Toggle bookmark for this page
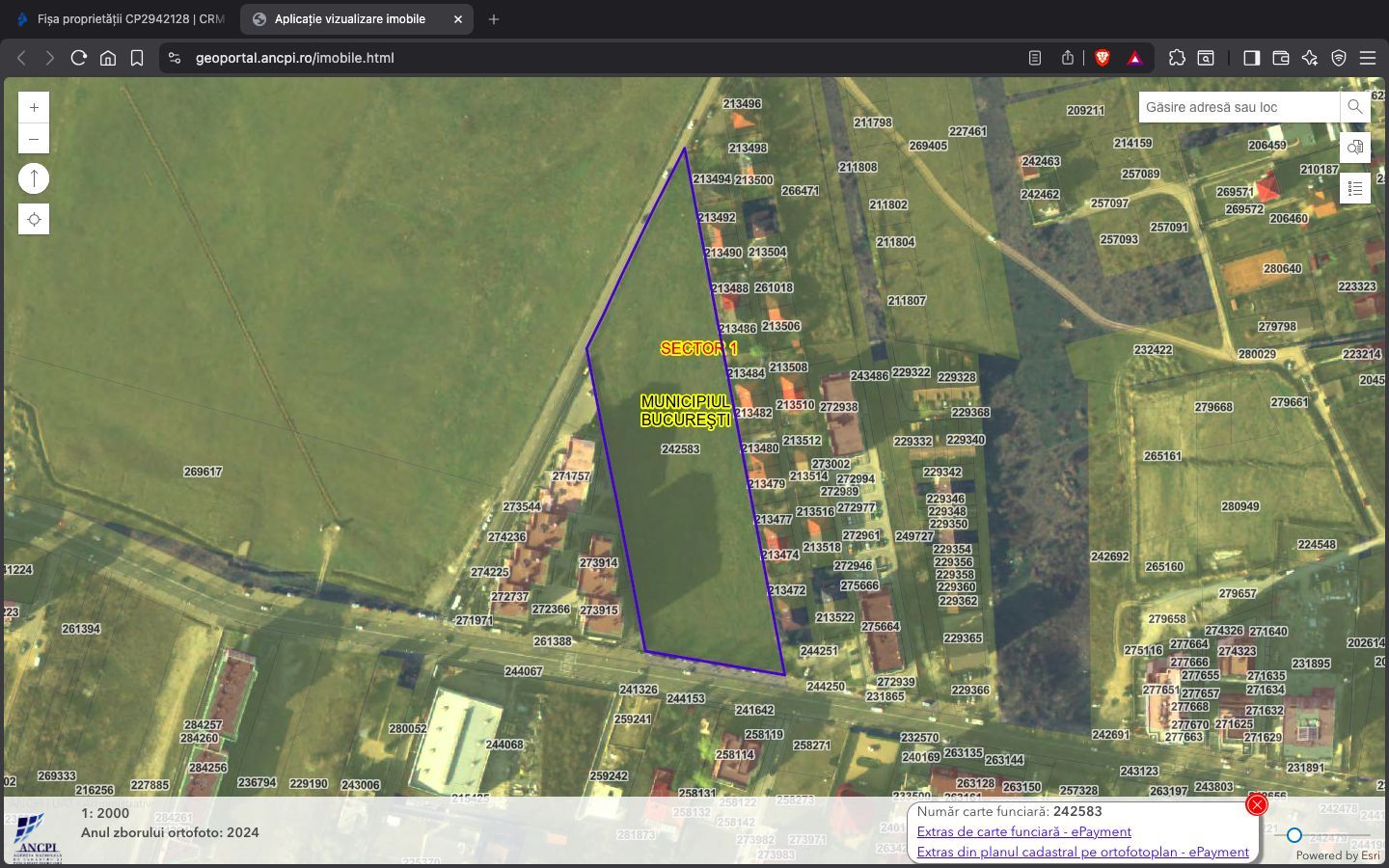 (x=137, y=58)
